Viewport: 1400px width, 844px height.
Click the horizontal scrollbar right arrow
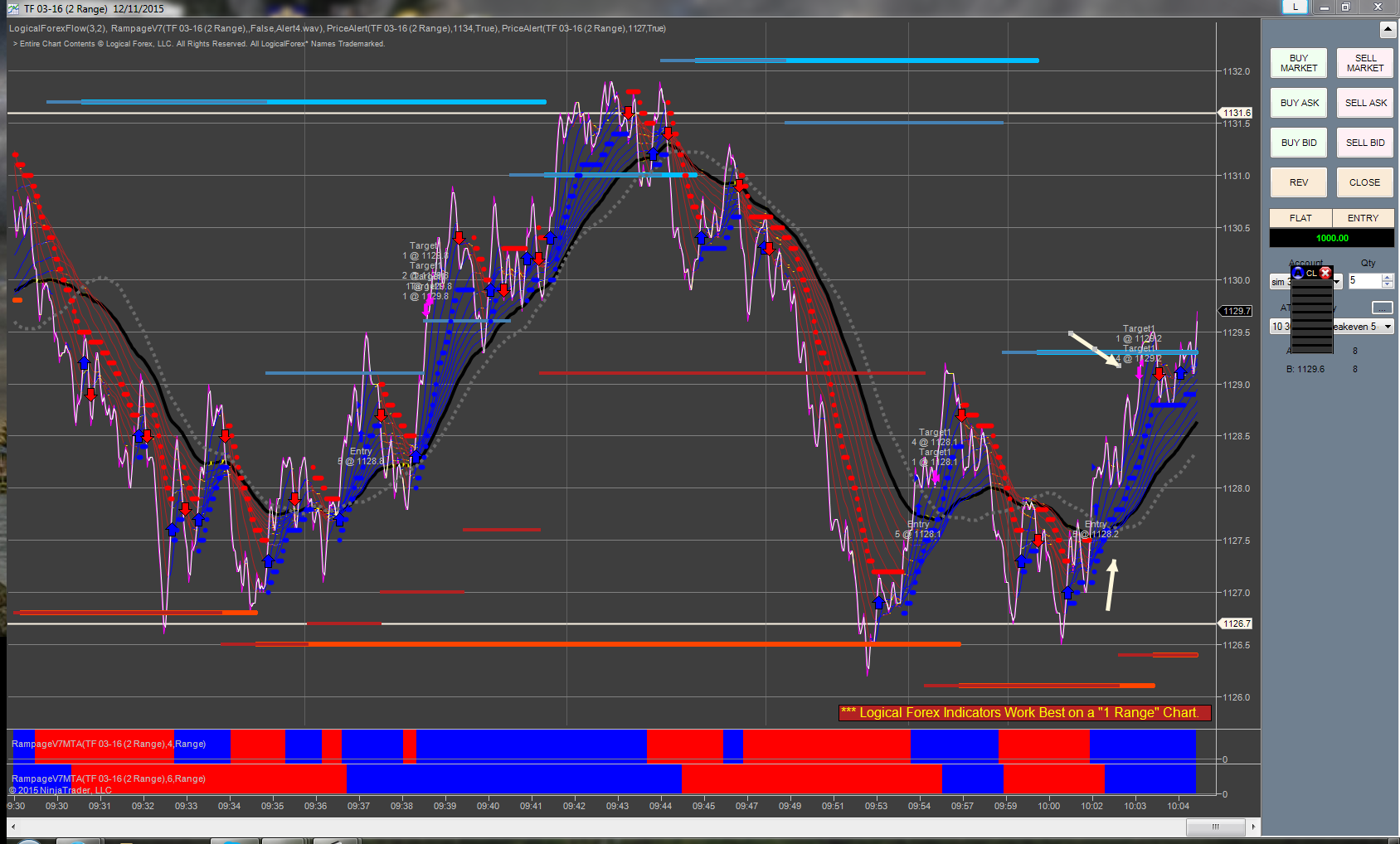pyautogui.click(x=1253, y=827)
